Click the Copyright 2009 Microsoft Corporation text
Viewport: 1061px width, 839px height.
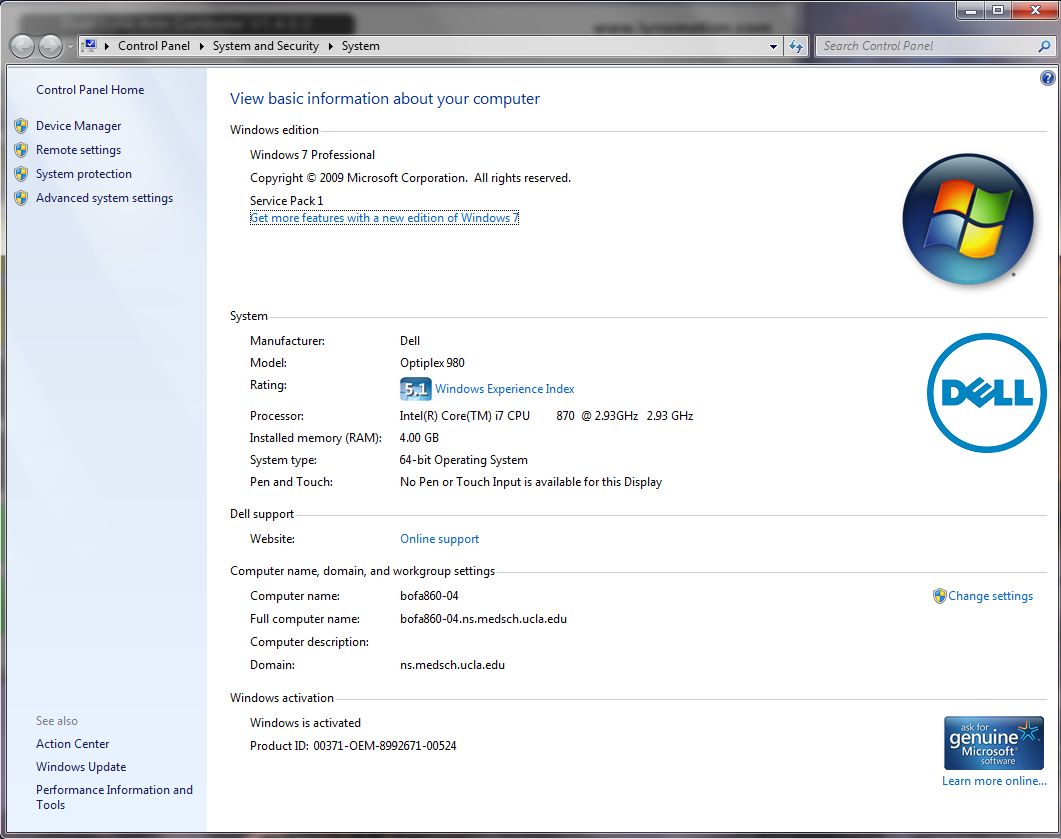(410, 178)
